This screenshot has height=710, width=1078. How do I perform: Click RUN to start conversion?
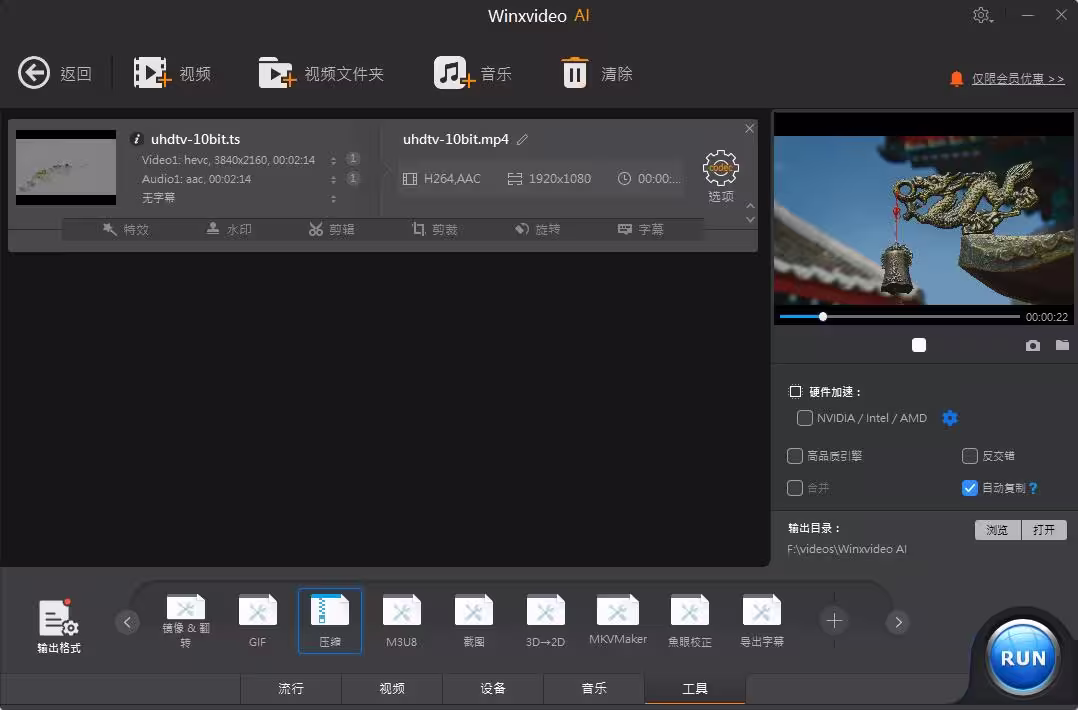(x=1022, y=657)
